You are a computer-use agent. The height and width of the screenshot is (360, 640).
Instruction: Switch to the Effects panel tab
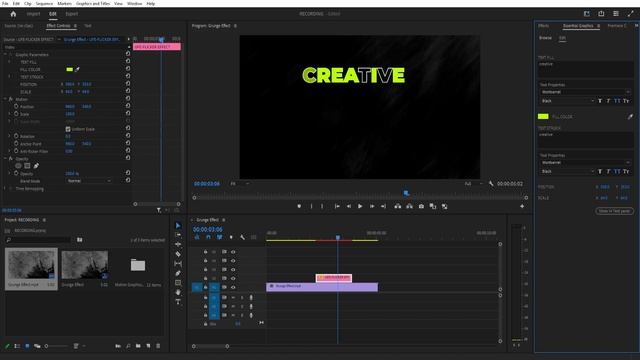click(x=543, y=26)
